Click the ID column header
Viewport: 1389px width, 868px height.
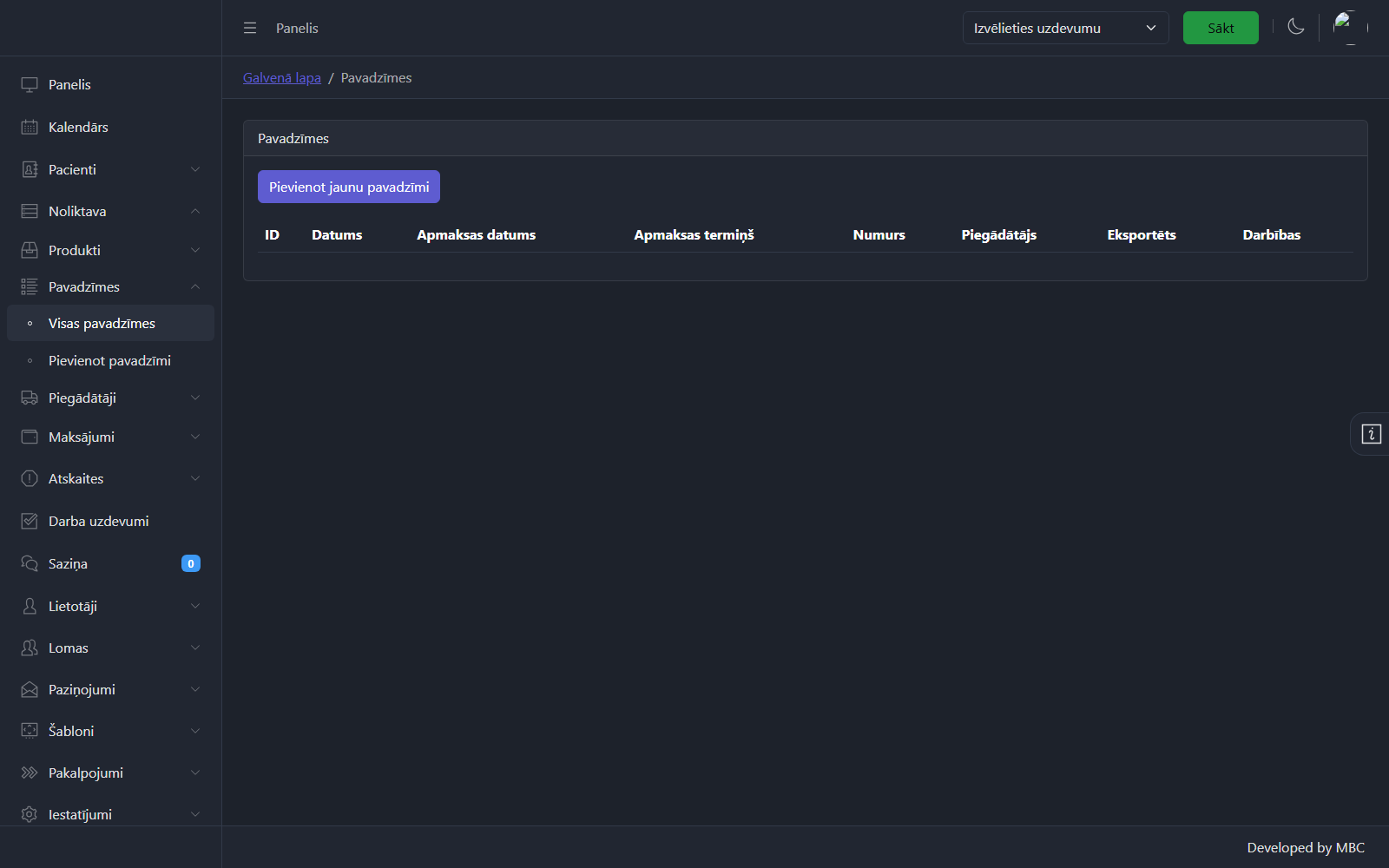(272, 234)
